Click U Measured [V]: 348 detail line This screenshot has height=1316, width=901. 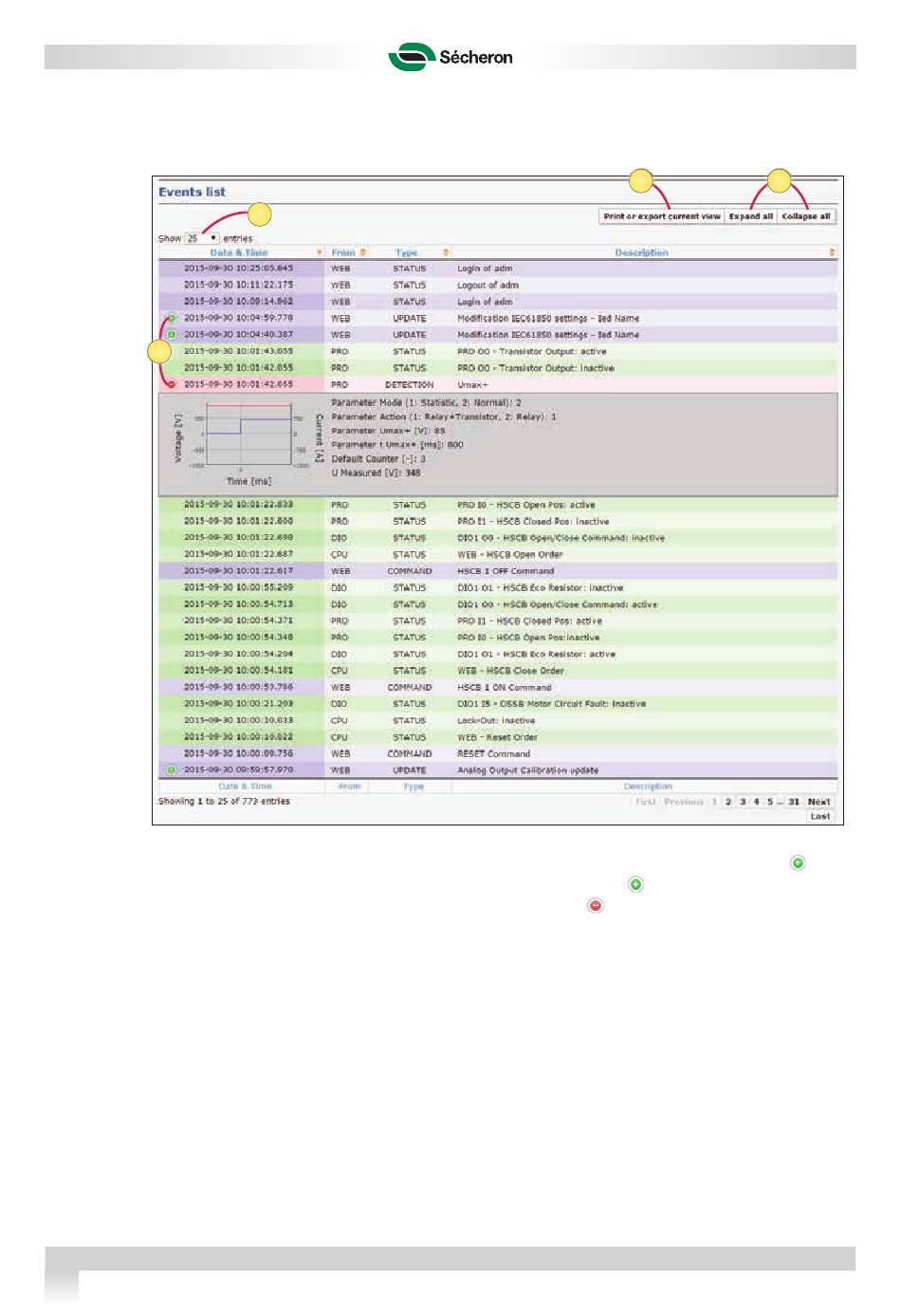point(377,473)
